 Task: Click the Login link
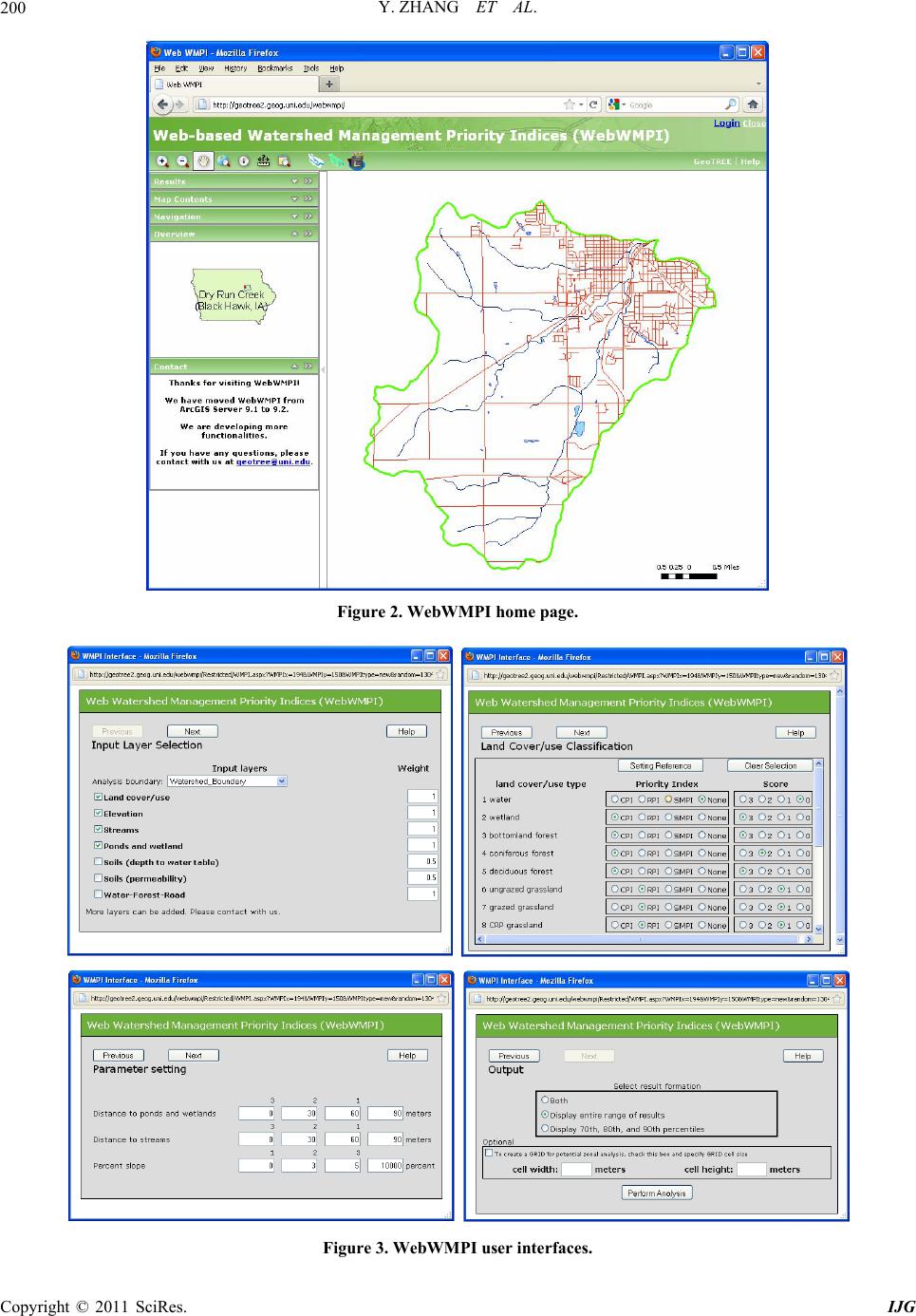point(726,123)
